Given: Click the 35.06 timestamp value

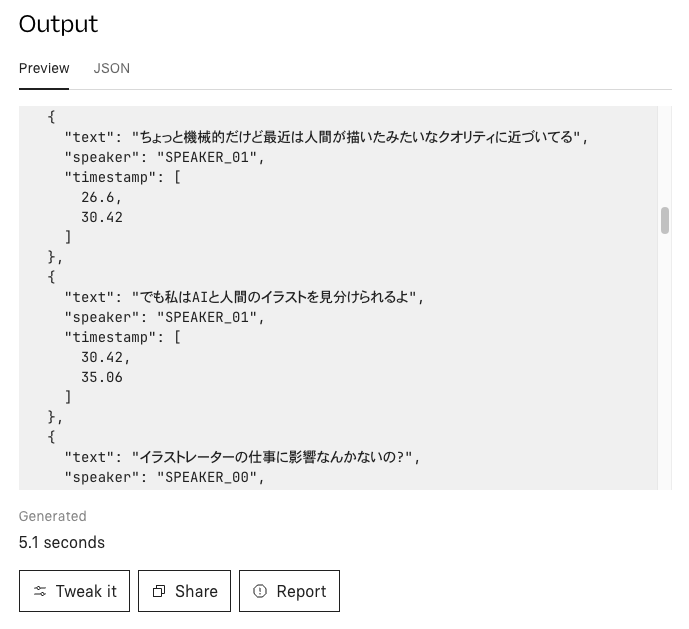Looking at the screenshot, I should click(x=101, y=377).
